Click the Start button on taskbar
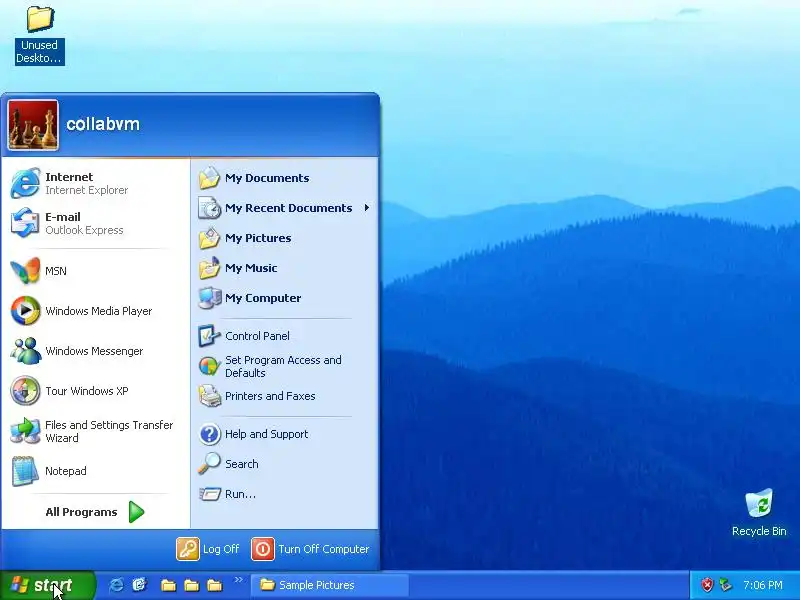Viewport: 800px width, 600px height. point(47,585)
